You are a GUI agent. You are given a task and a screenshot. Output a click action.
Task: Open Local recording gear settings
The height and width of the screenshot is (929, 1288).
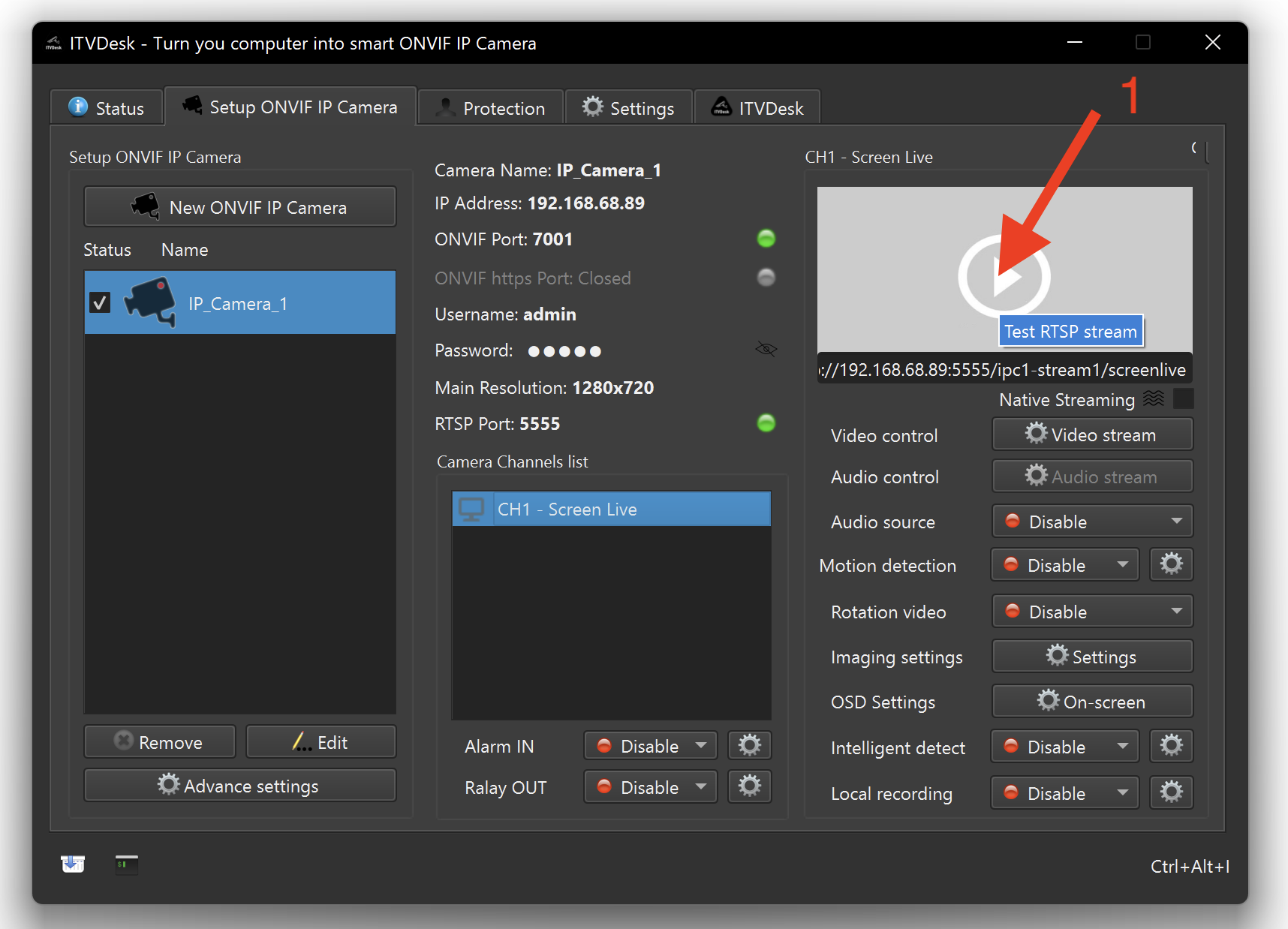point(1171,792)
